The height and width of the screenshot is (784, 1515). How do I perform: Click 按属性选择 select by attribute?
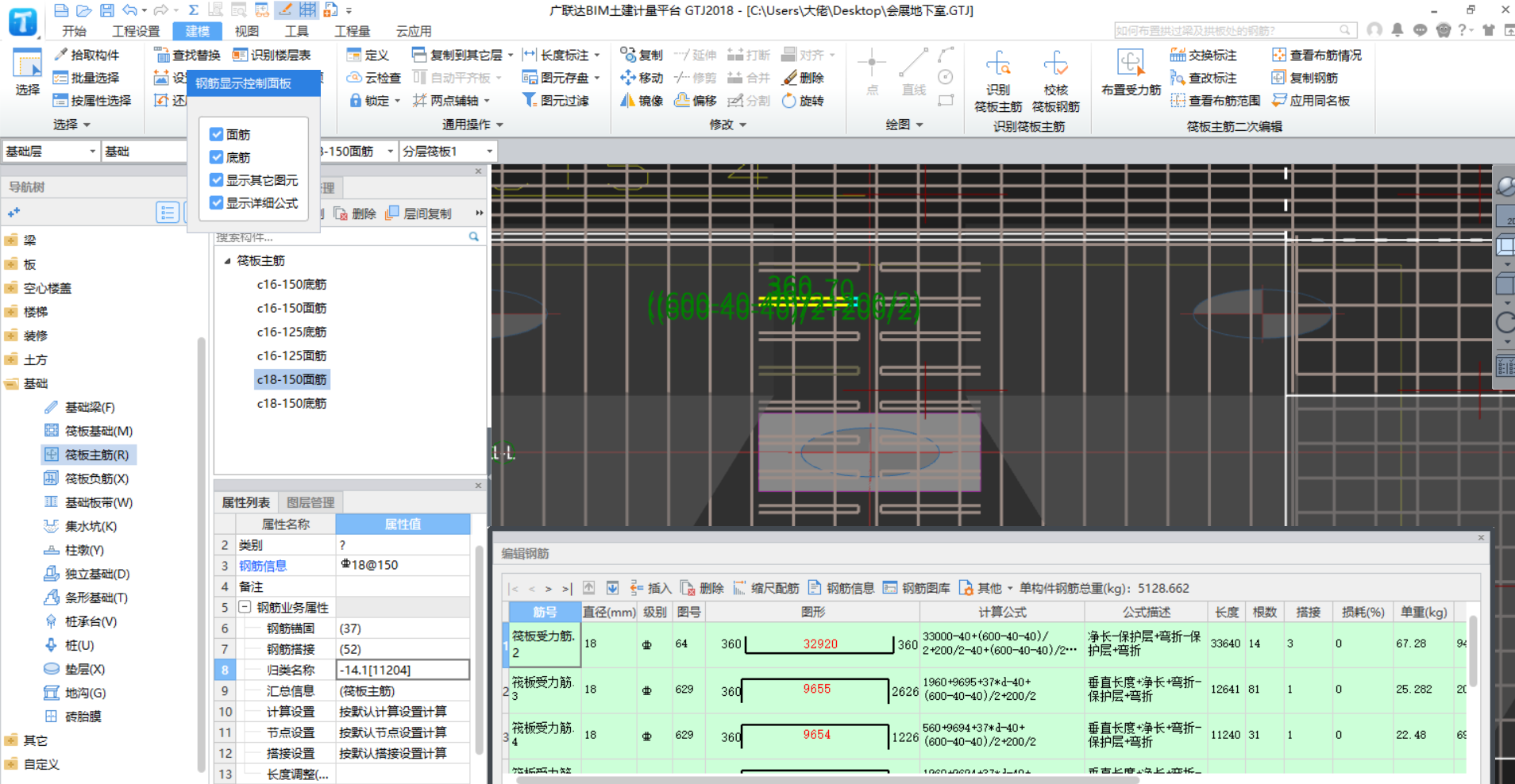click(91, 101)
